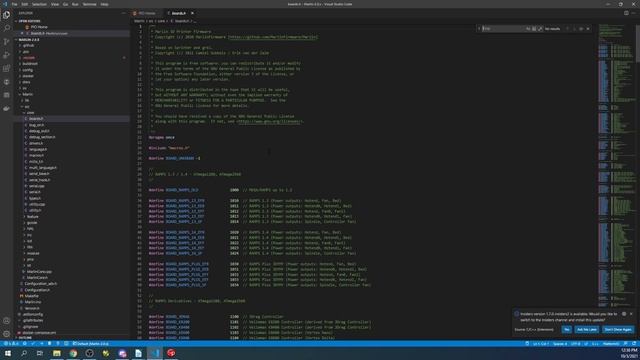Click the code minimap
The image size is (640, 360).
click(x=616, y=163)
